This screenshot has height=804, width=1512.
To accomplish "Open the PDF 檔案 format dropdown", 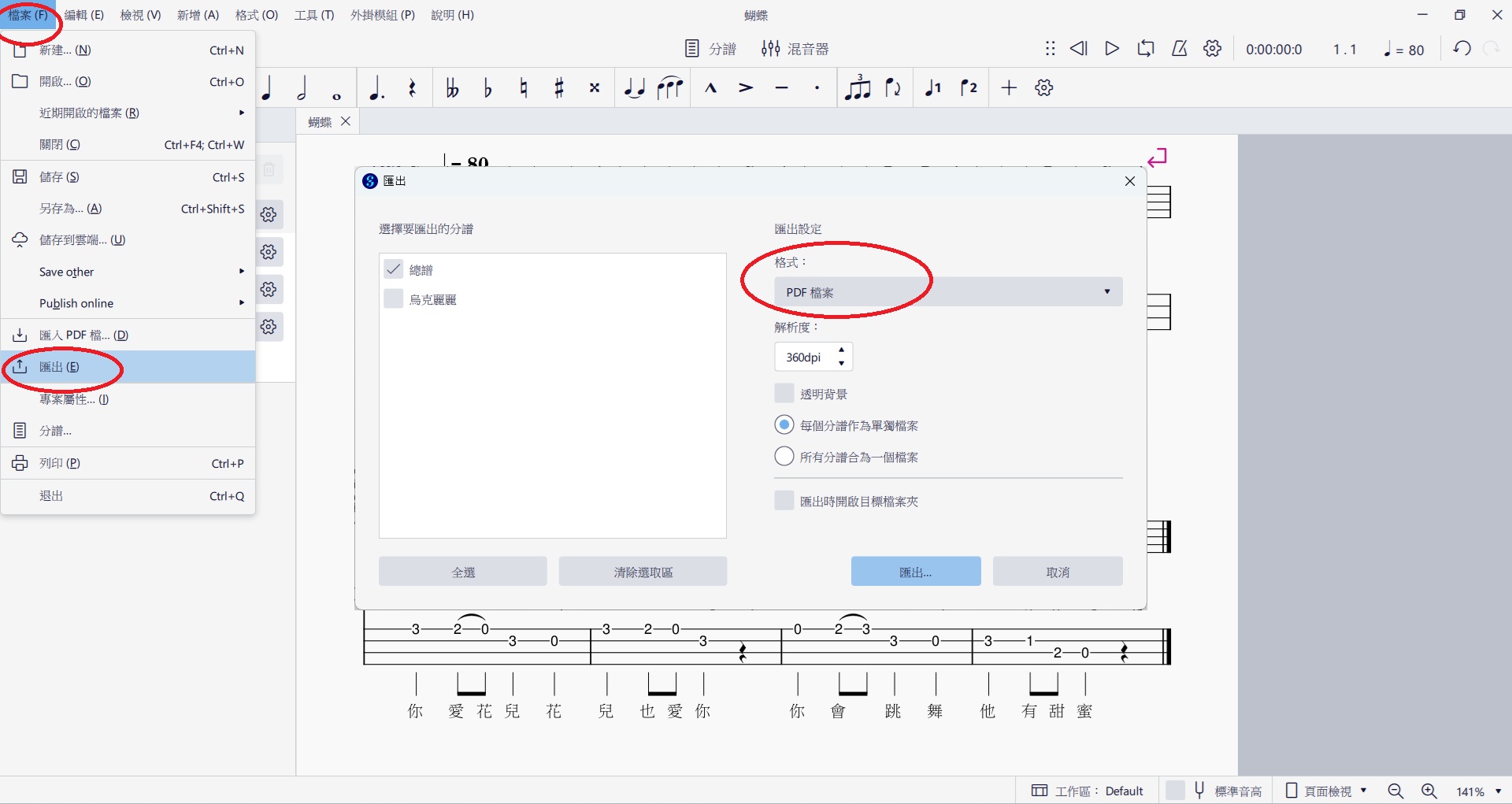I will coord(948,292).
